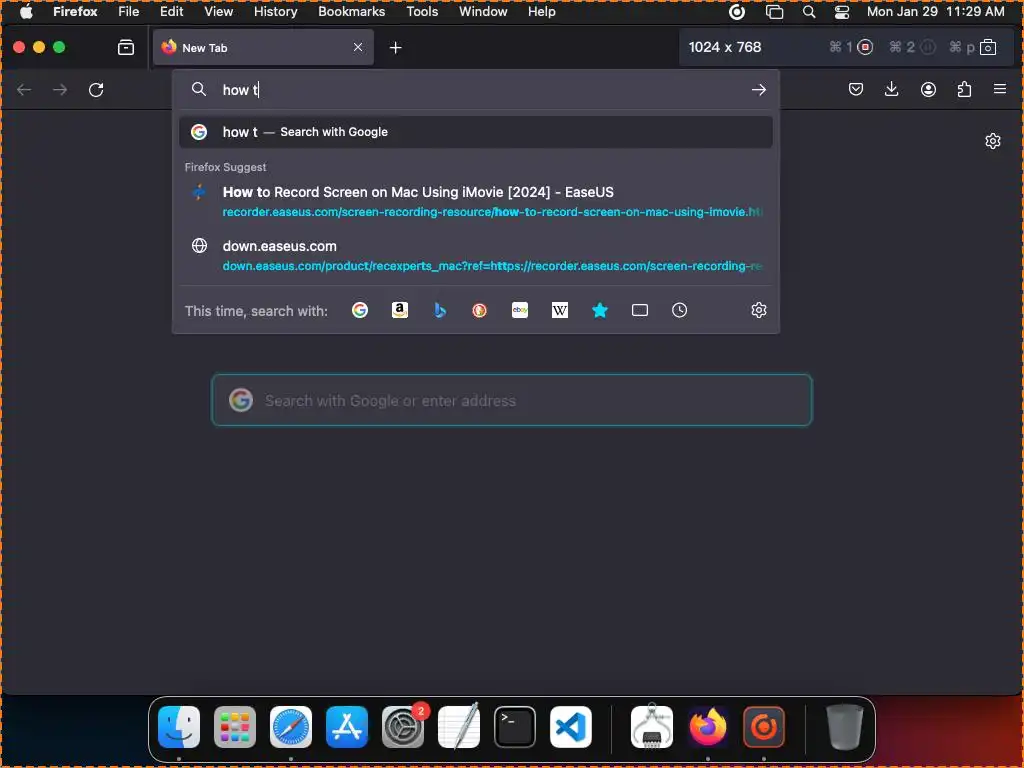Open the File menu
Viewport: 1024px width, 768px height.
(x=129, y=12)
